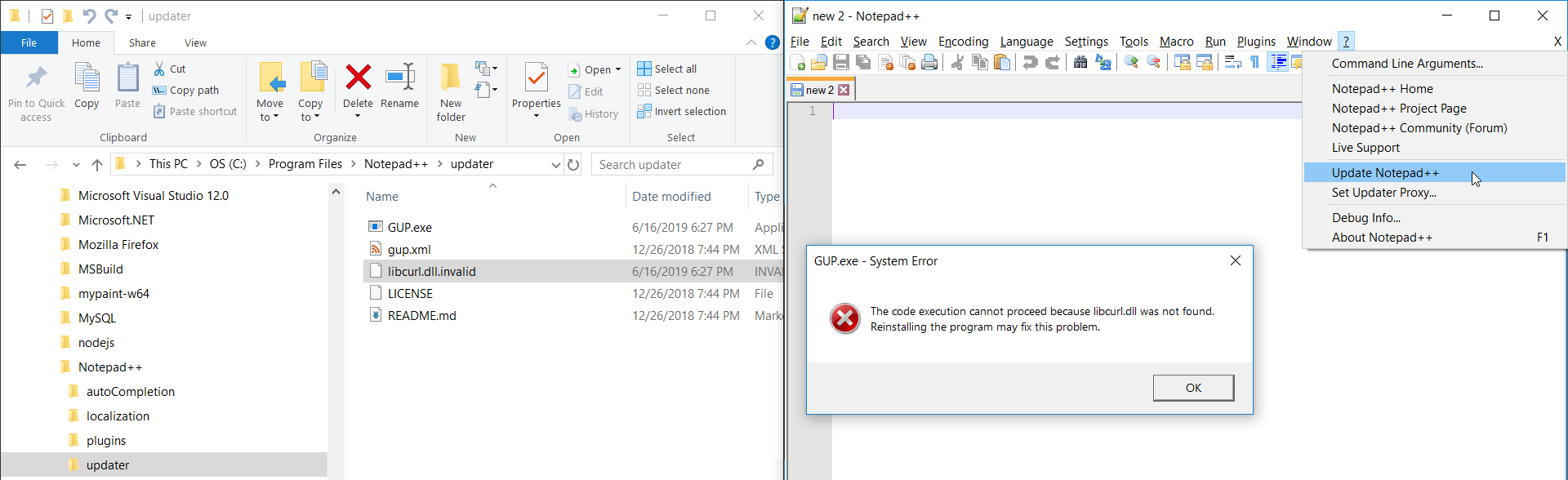Toggle word wrap in Notepad++ toolbar
Screen dimensions: 1568x480
[x=1232, y=62]
